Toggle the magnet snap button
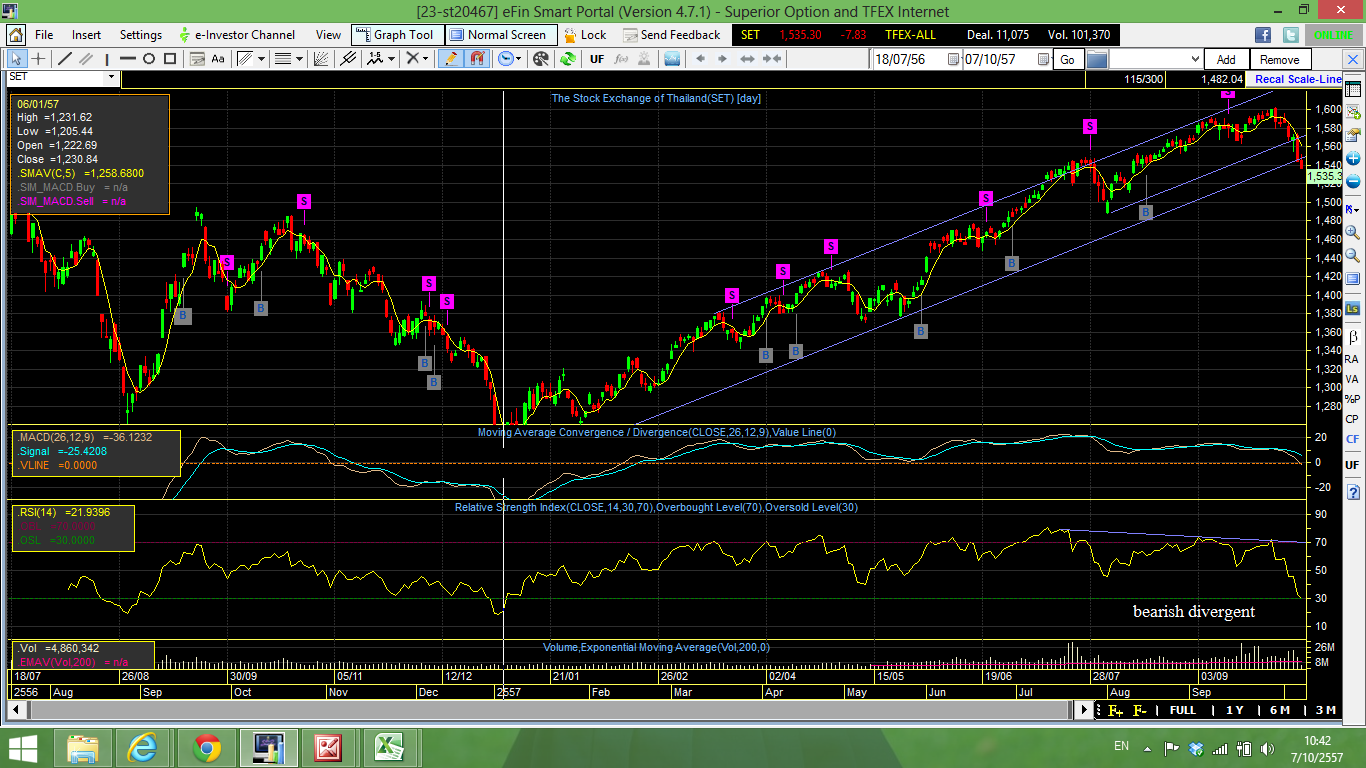Screen dimensions: 1366x768 click(x=477, y=59)
